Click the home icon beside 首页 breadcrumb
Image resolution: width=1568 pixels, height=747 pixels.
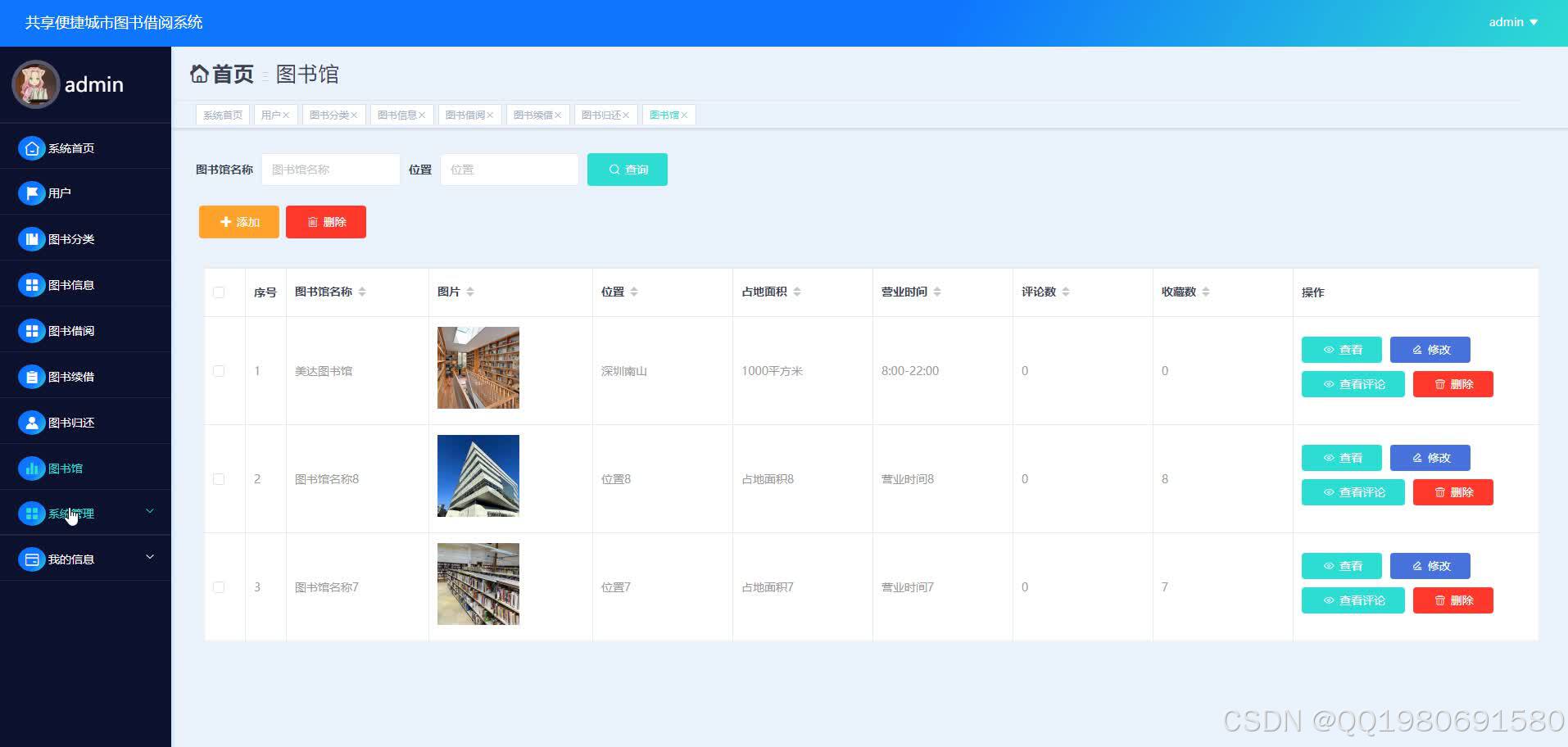point(199,74)
